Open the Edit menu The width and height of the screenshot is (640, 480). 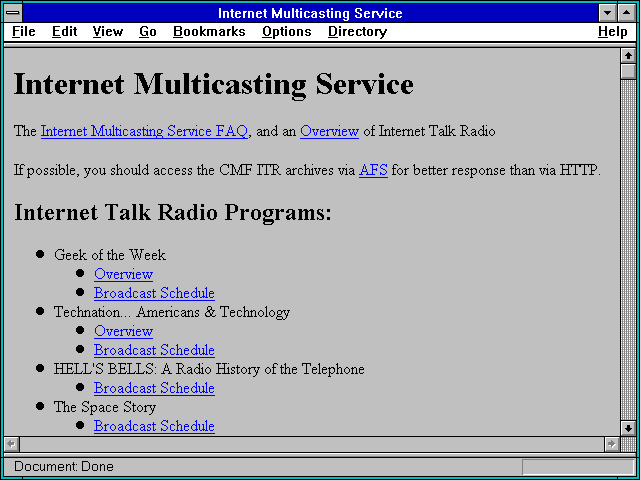tap(64, 32)
